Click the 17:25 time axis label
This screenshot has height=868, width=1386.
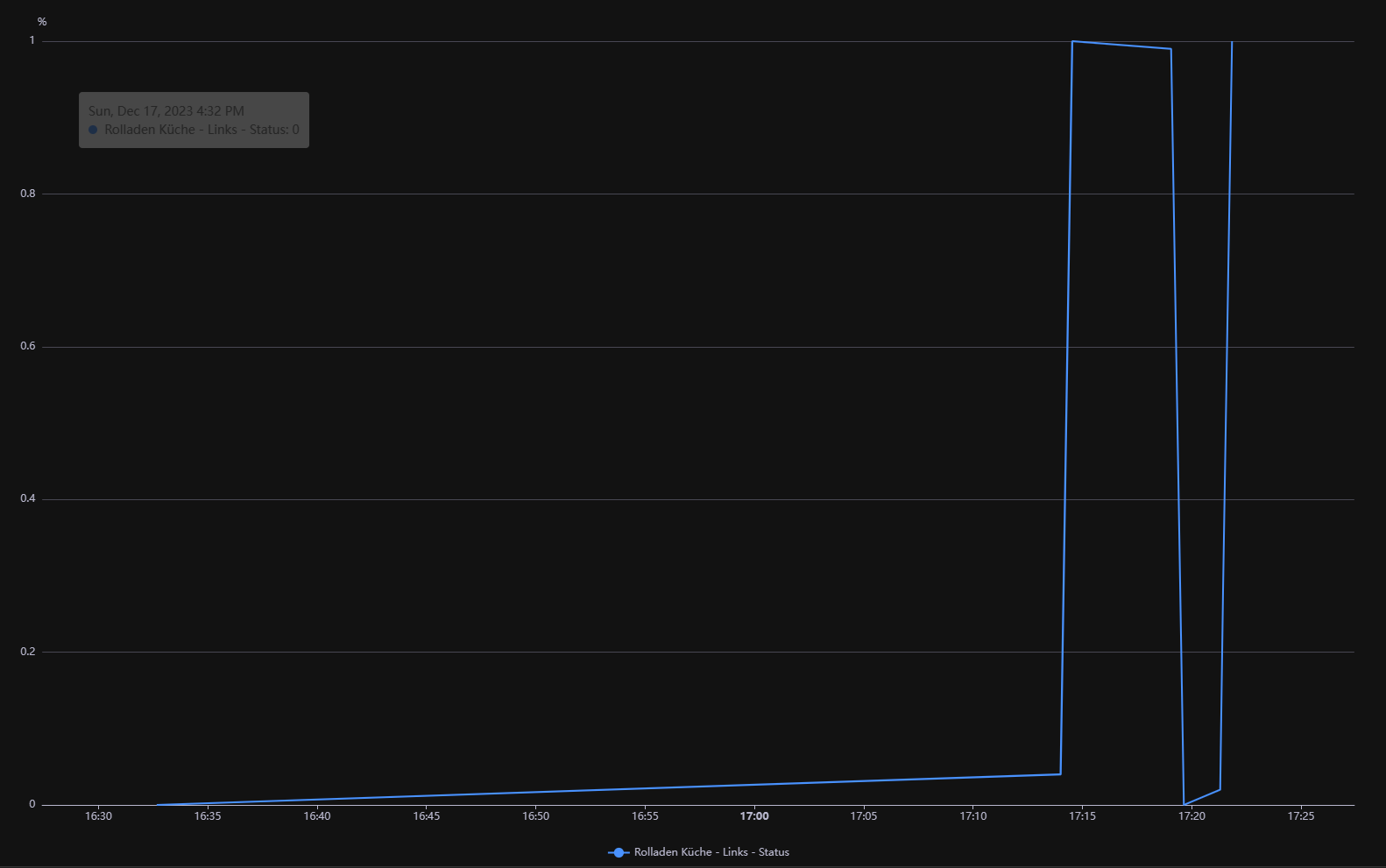click(1301, 816)
